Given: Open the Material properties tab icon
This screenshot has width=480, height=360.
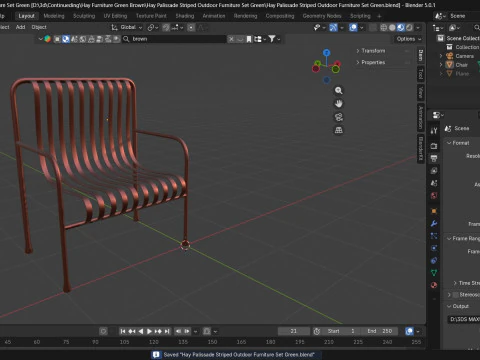Looking at the screenshot, I should pyautogui.click(x=434, y=285).
